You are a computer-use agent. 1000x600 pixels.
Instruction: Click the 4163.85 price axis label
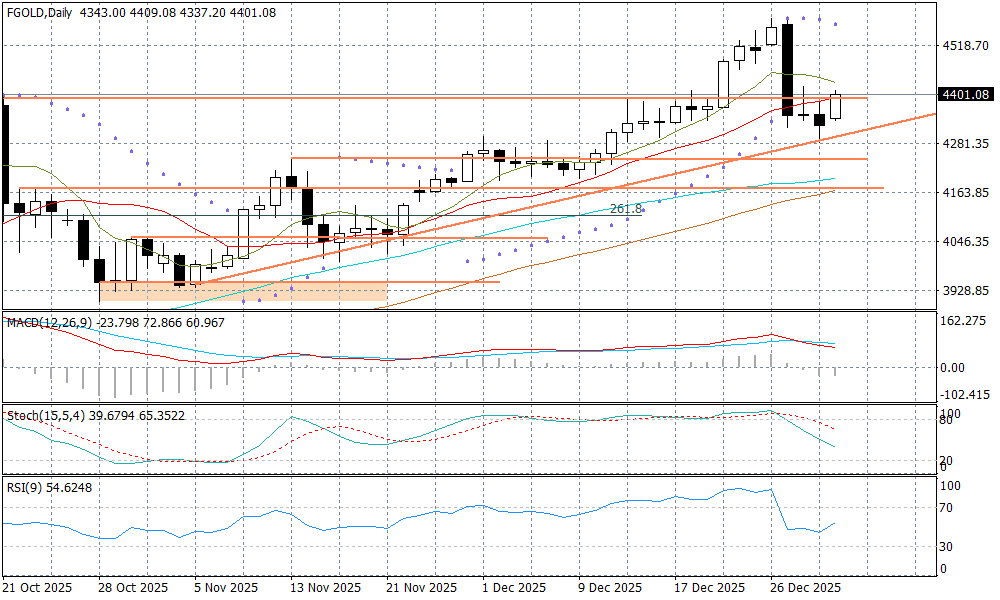[965, 193]
